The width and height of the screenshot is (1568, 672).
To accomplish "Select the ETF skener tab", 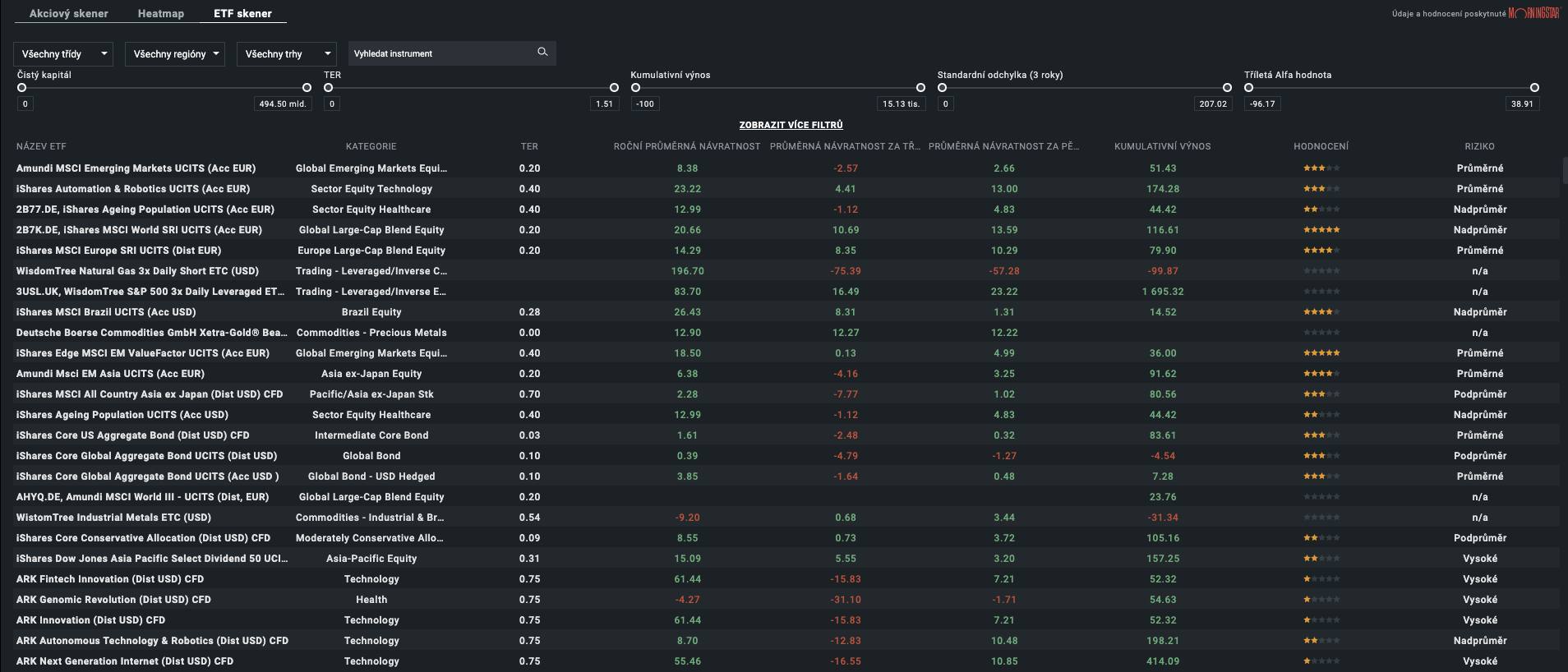I will coord(242,13).
